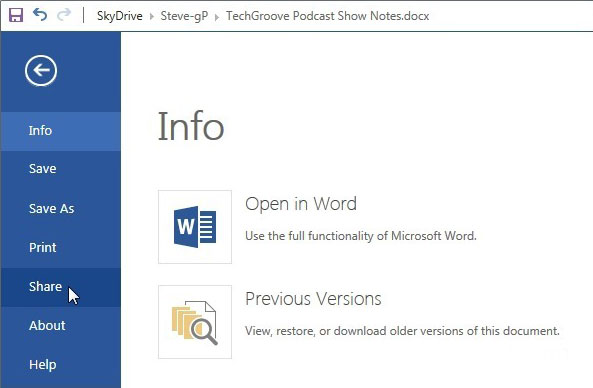Click TechGroove Podcast Show Notes.docx filename
This screenshot has height=388, width=593.
pos(328,16)
